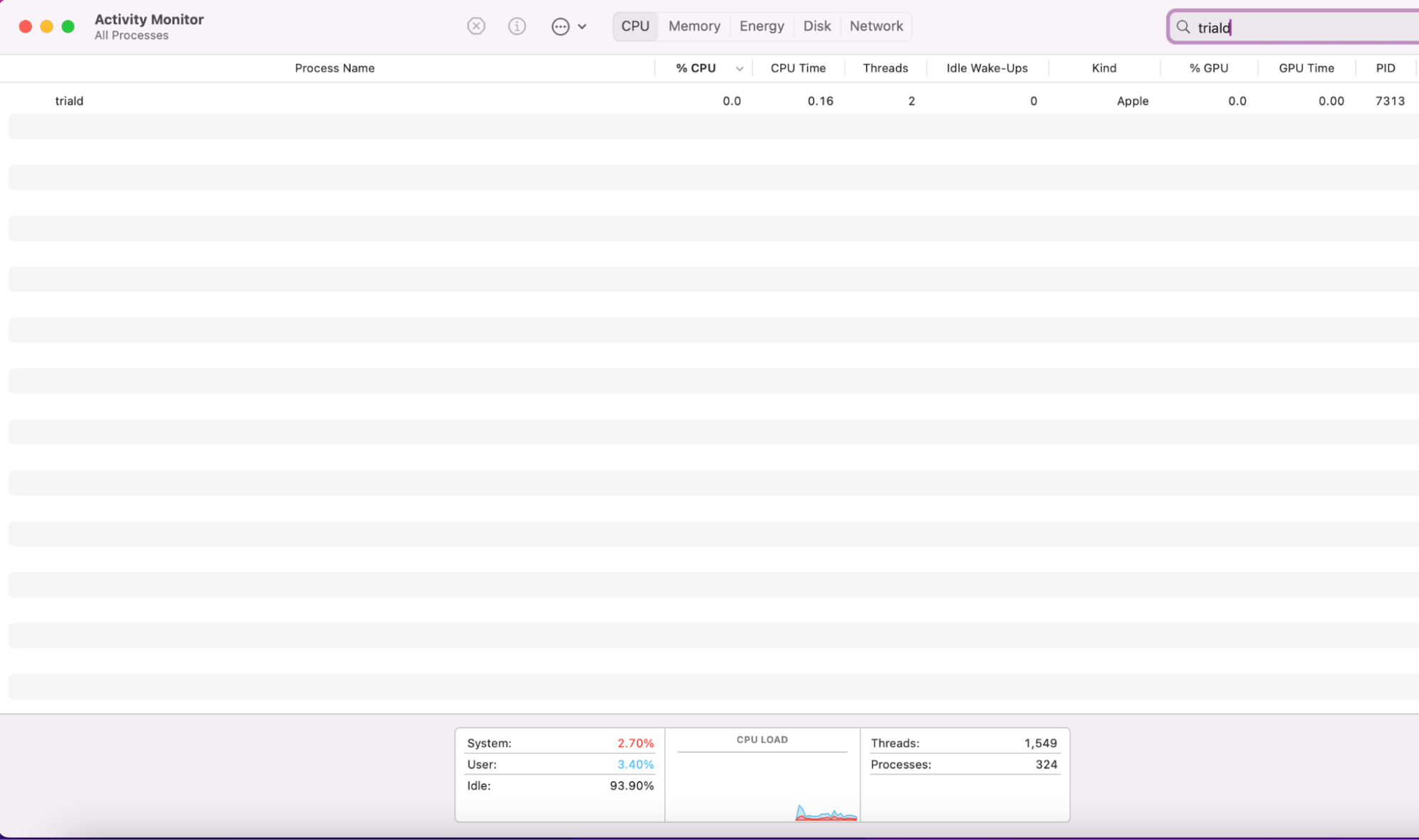
Task: Select the Activity Monitor red close button
Action: pos(25,26)
